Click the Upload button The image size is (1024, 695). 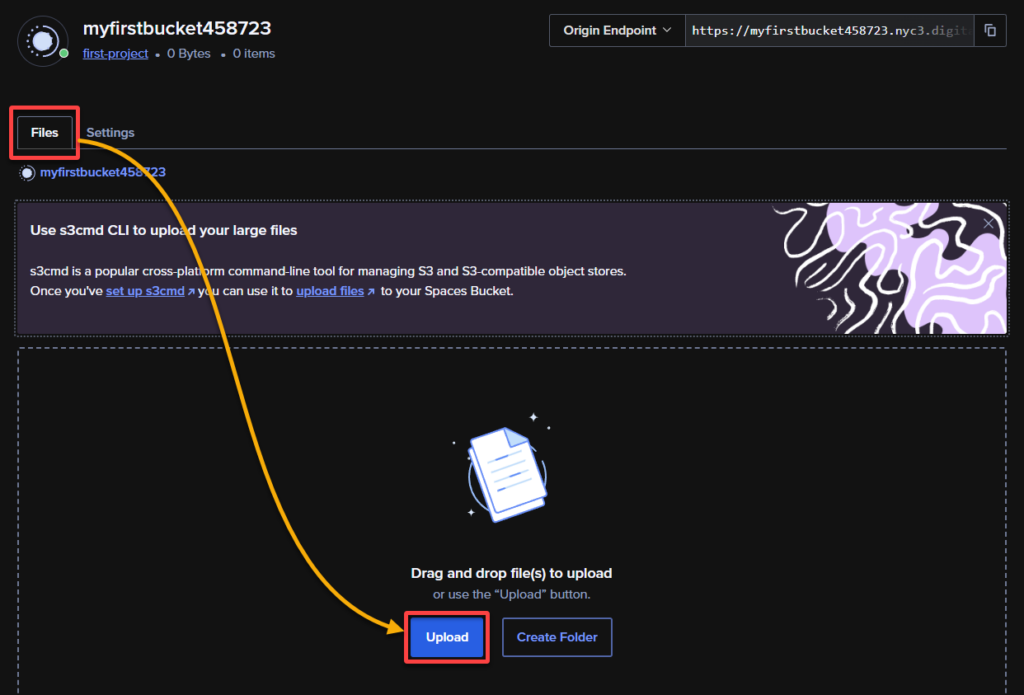click(x=447, y=638)
